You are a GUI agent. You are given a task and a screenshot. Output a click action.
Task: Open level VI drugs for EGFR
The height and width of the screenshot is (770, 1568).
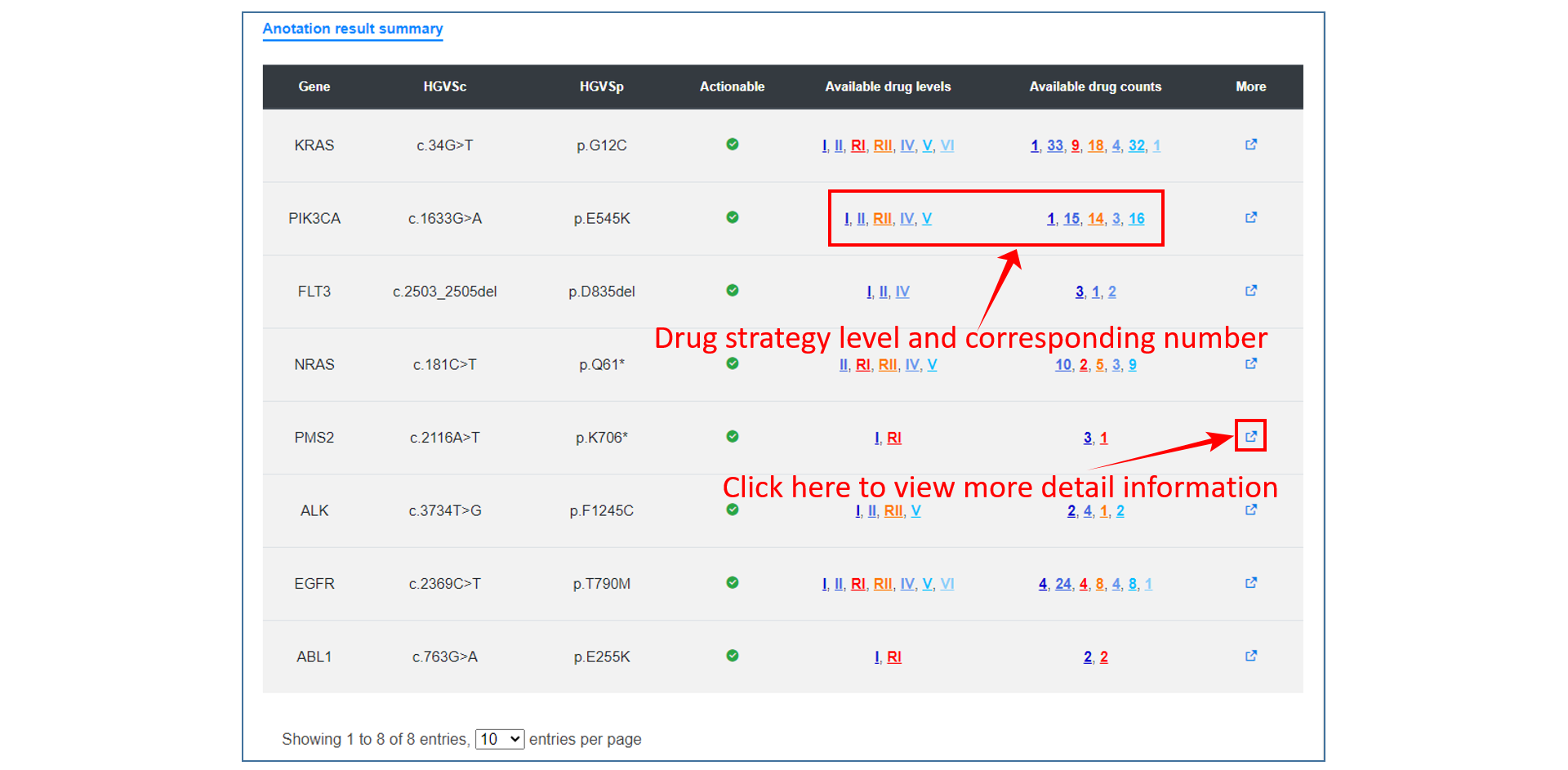(947, 584)
